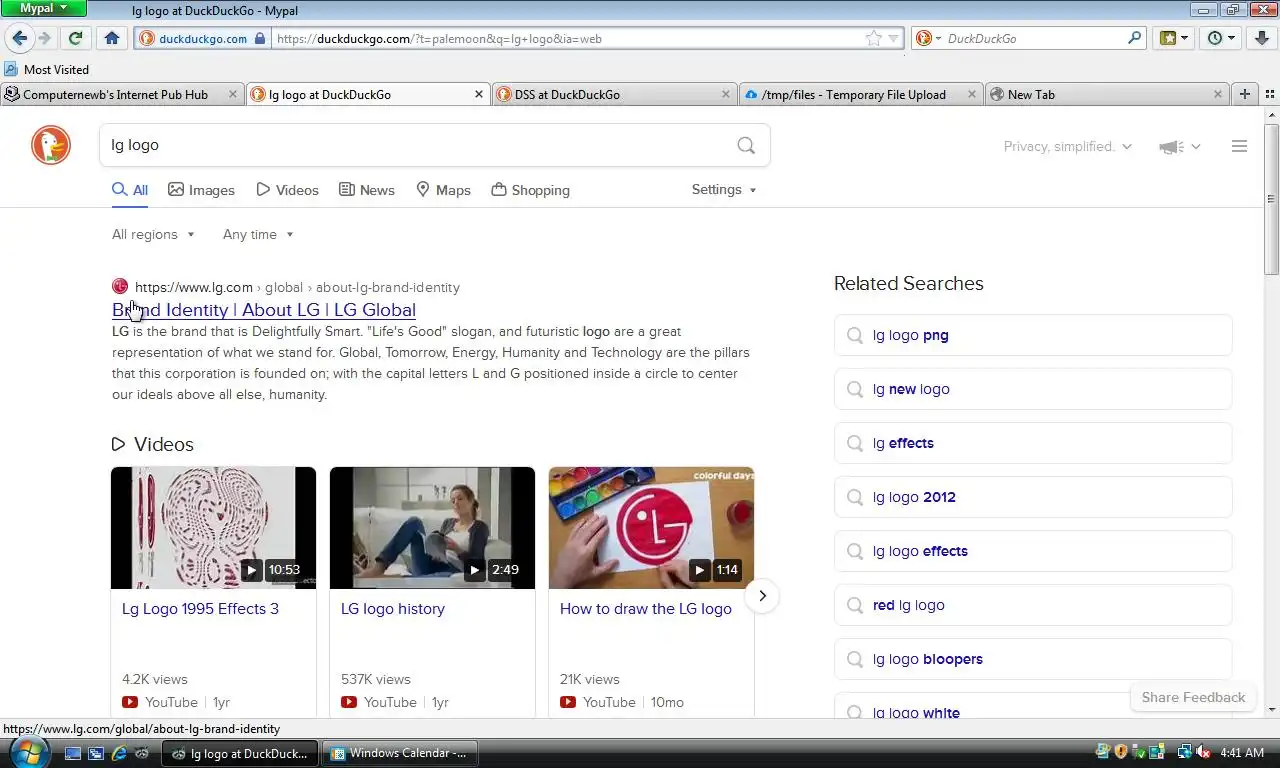Screen dimensions: 1280x768
Task: Click the search magnifier in DuckDuckGo box
Action: pyautogui.click(x=746, y=145)
